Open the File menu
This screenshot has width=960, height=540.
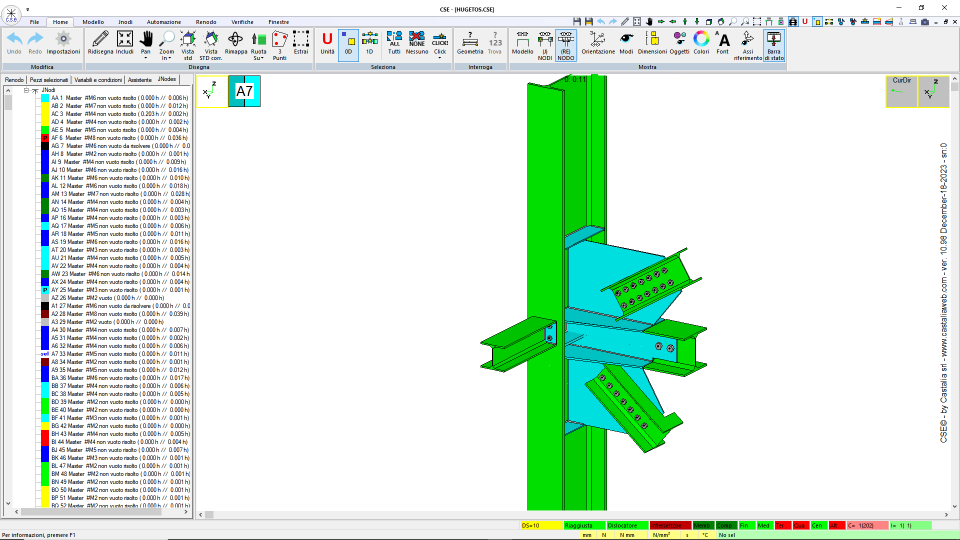[34, 22]
